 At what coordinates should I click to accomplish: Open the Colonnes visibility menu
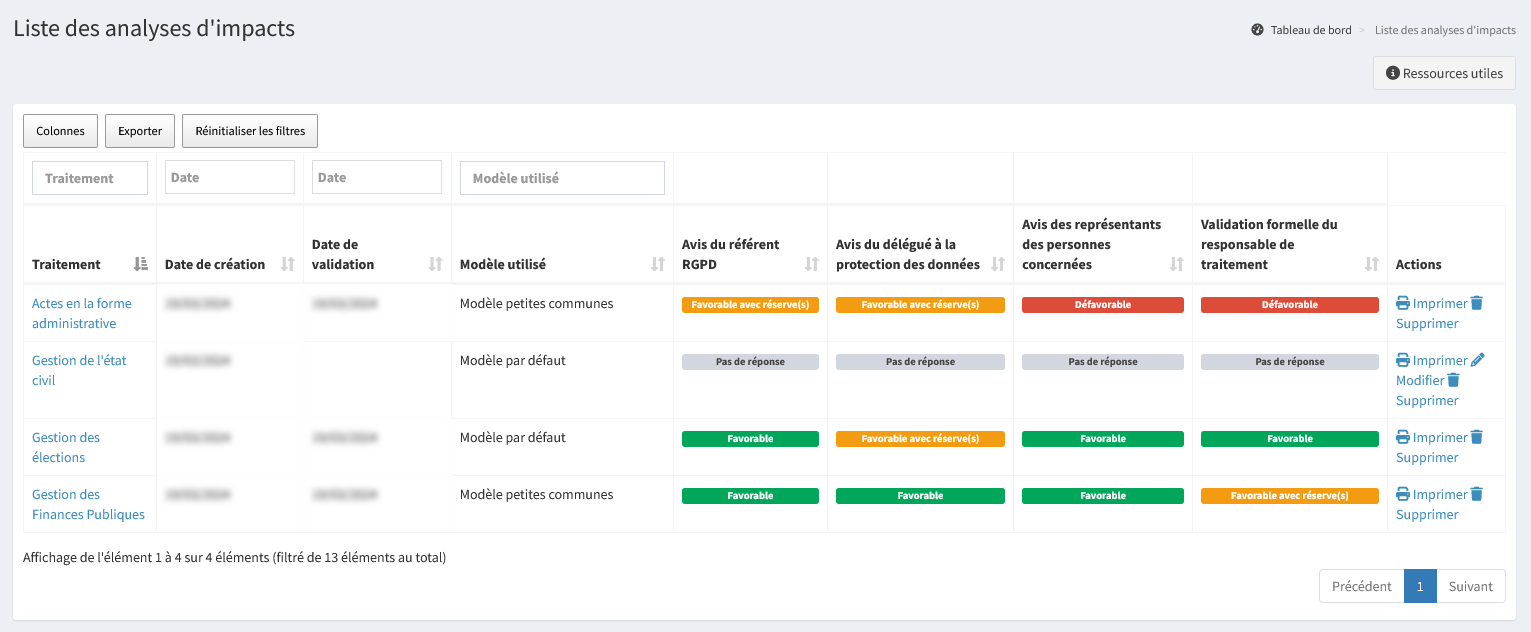point(60,131)
